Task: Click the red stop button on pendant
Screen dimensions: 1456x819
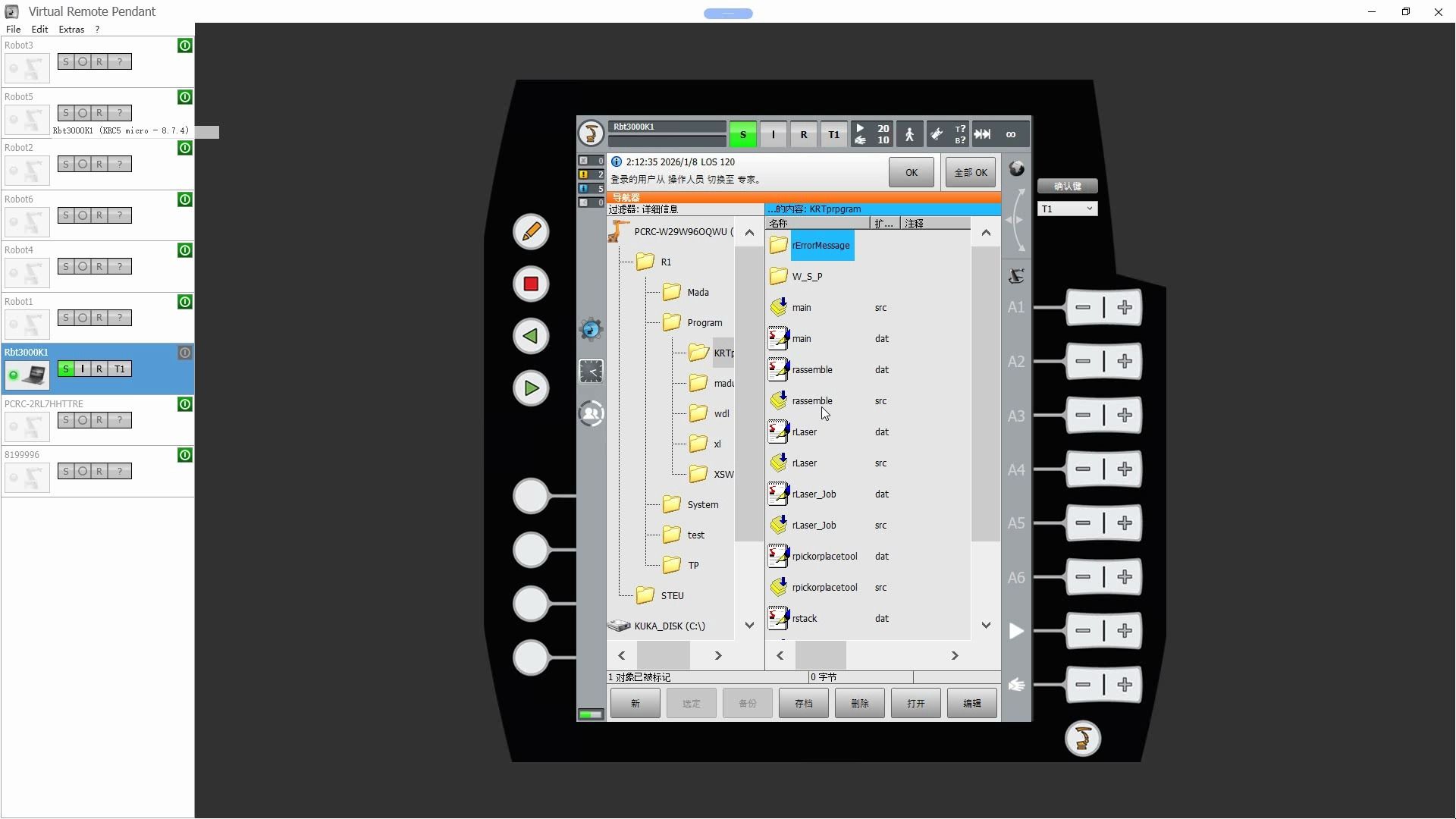Action: click(531, 284)
